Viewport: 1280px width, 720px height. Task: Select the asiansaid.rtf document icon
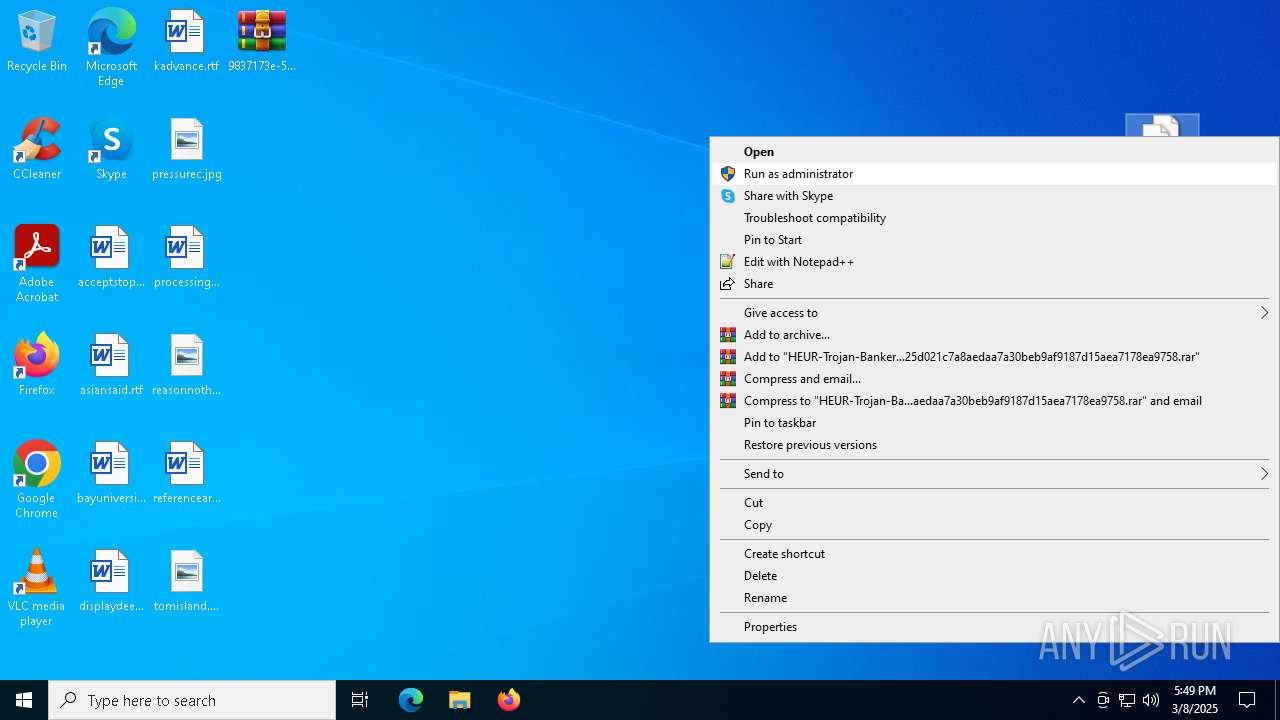pyautogui.click(x=111, y=366)
